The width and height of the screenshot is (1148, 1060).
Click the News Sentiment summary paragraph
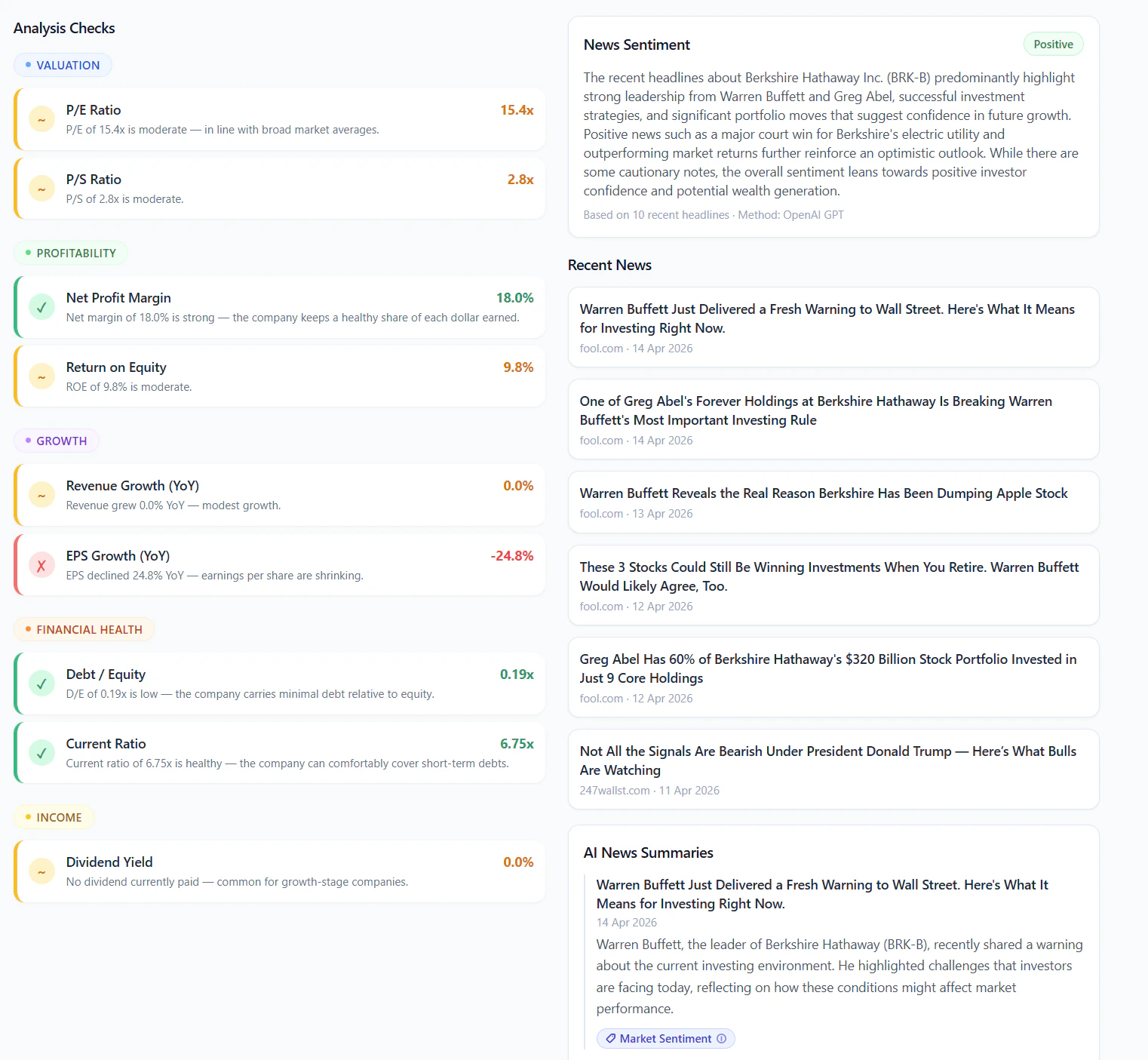pyautogui.click(x=831, y=134)
